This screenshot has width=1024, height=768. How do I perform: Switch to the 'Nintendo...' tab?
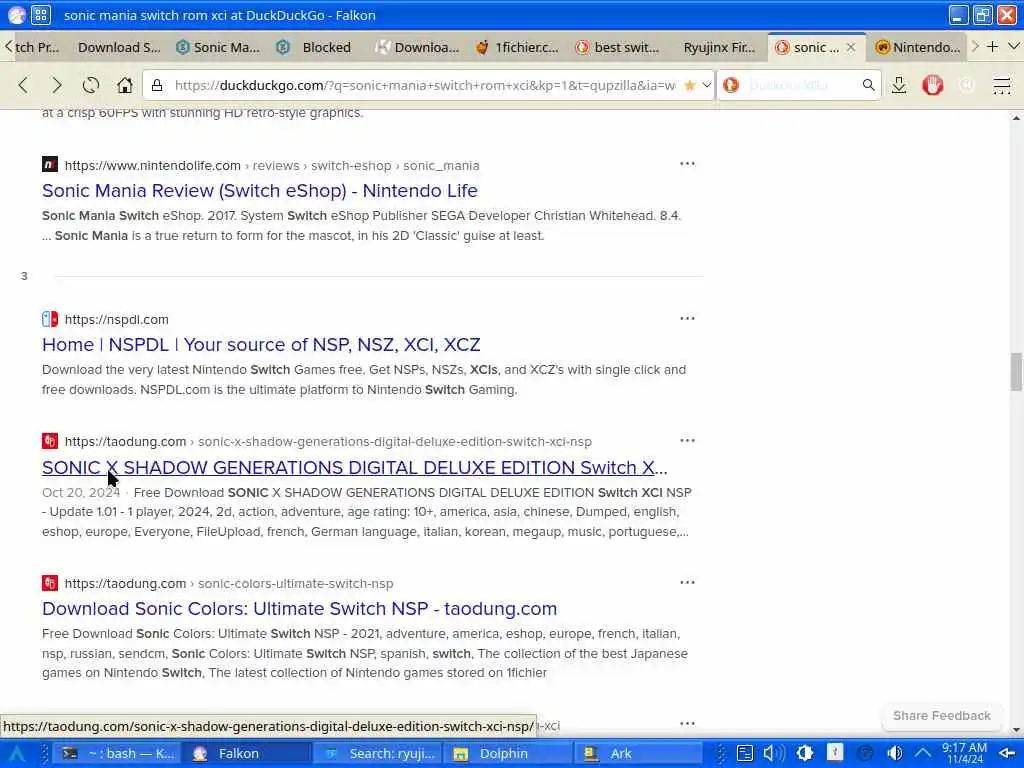918,47
